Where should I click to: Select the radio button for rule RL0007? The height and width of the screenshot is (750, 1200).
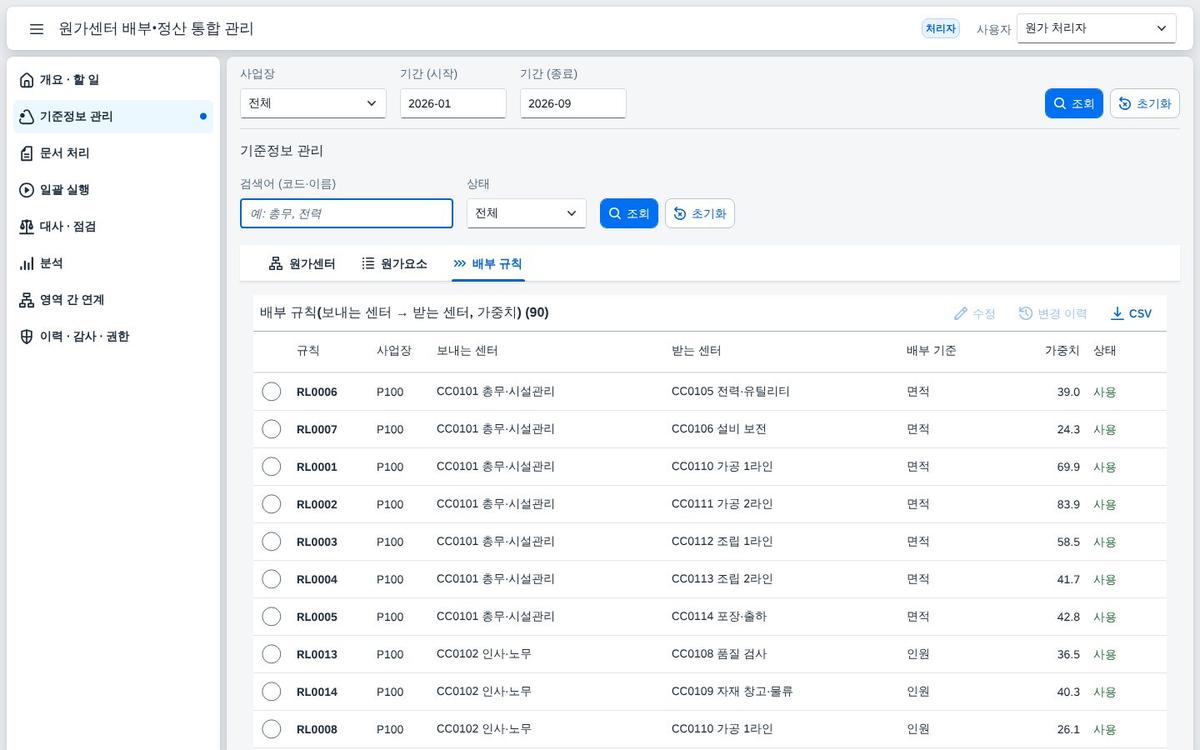coord(271,429)
